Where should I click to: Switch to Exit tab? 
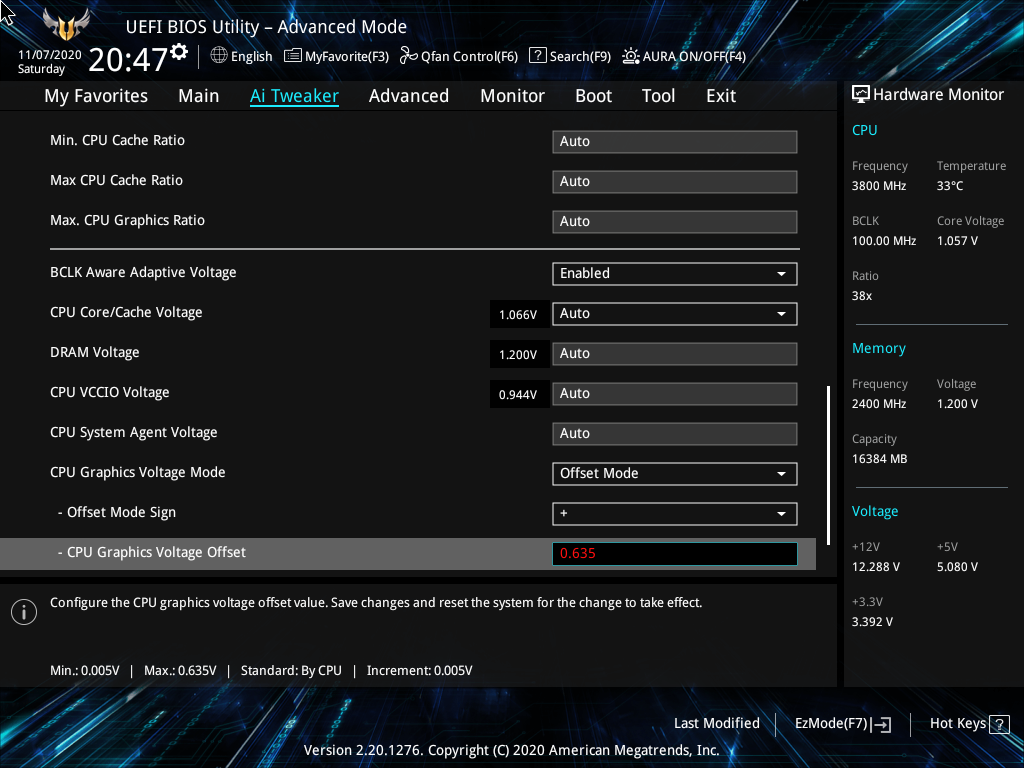click(x=721, y=96)
